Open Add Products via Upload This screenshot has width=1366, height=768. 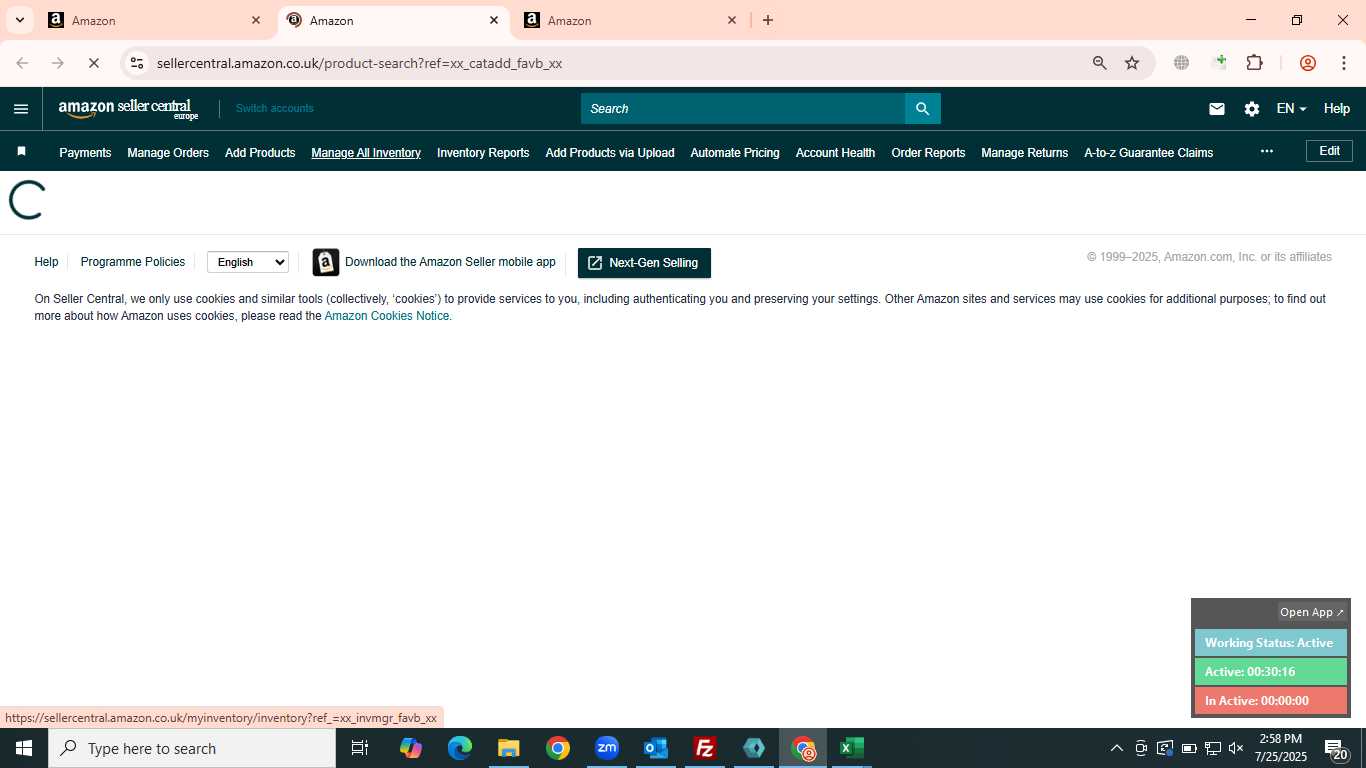610,152
